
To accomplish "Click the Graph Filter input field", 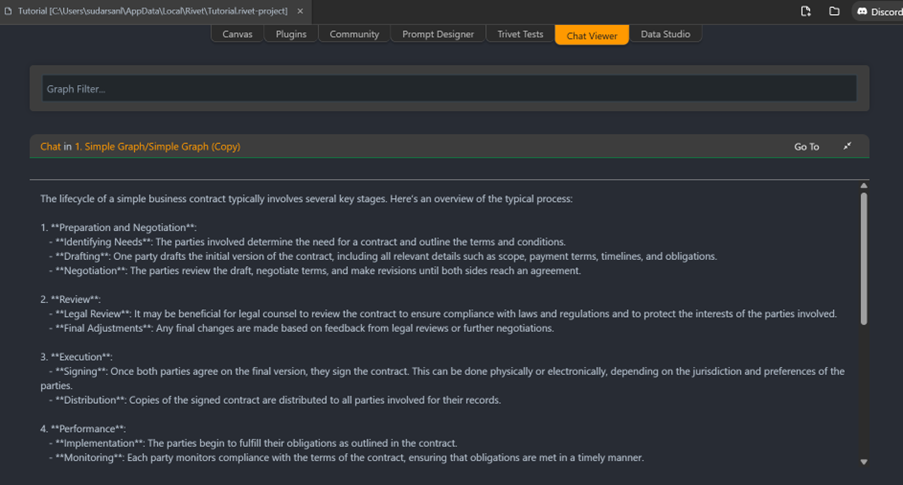I will coord(449,89).
